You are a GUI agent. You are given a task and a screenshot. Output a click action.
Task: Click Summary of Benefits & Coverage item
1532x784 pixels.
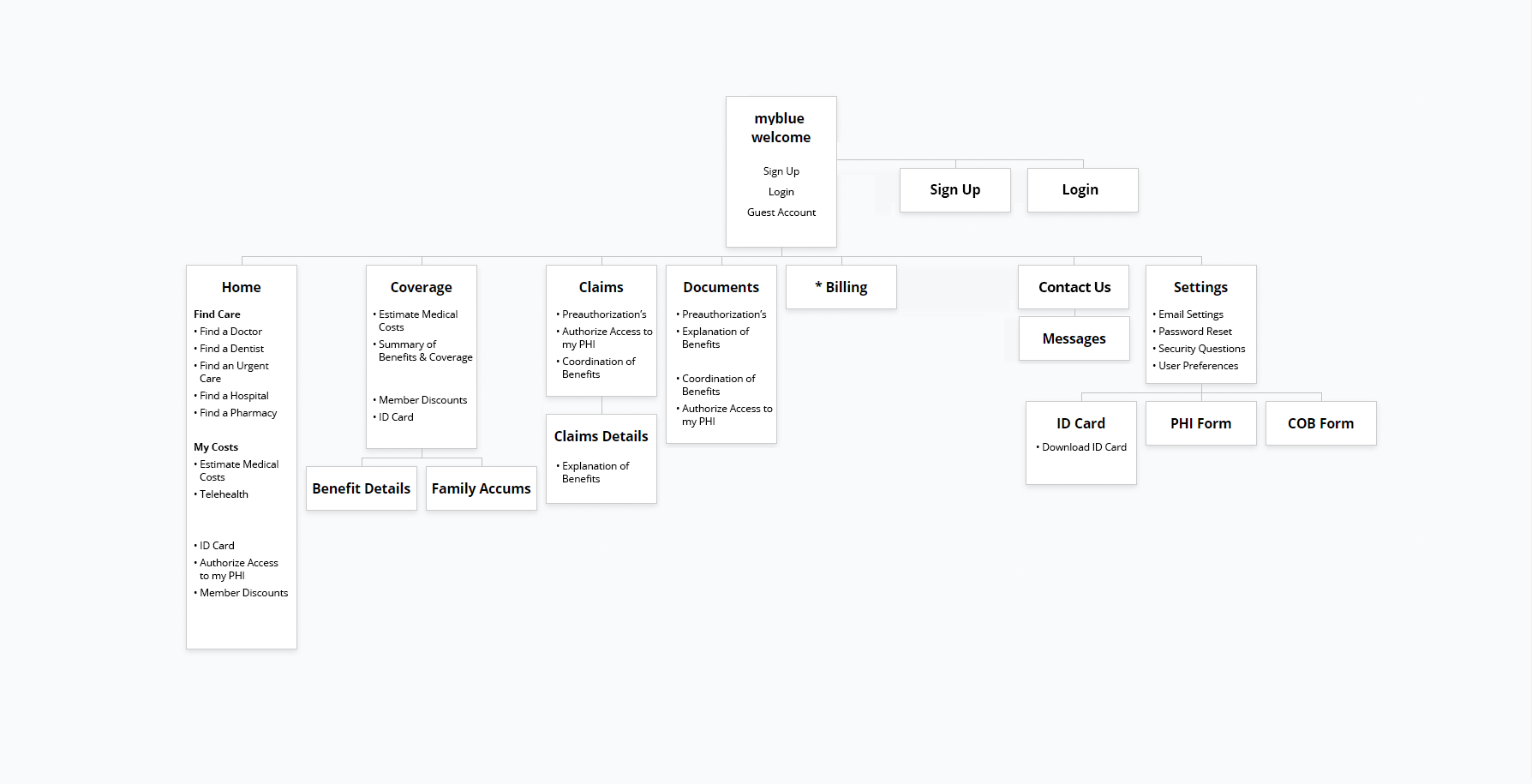point(424,351)
